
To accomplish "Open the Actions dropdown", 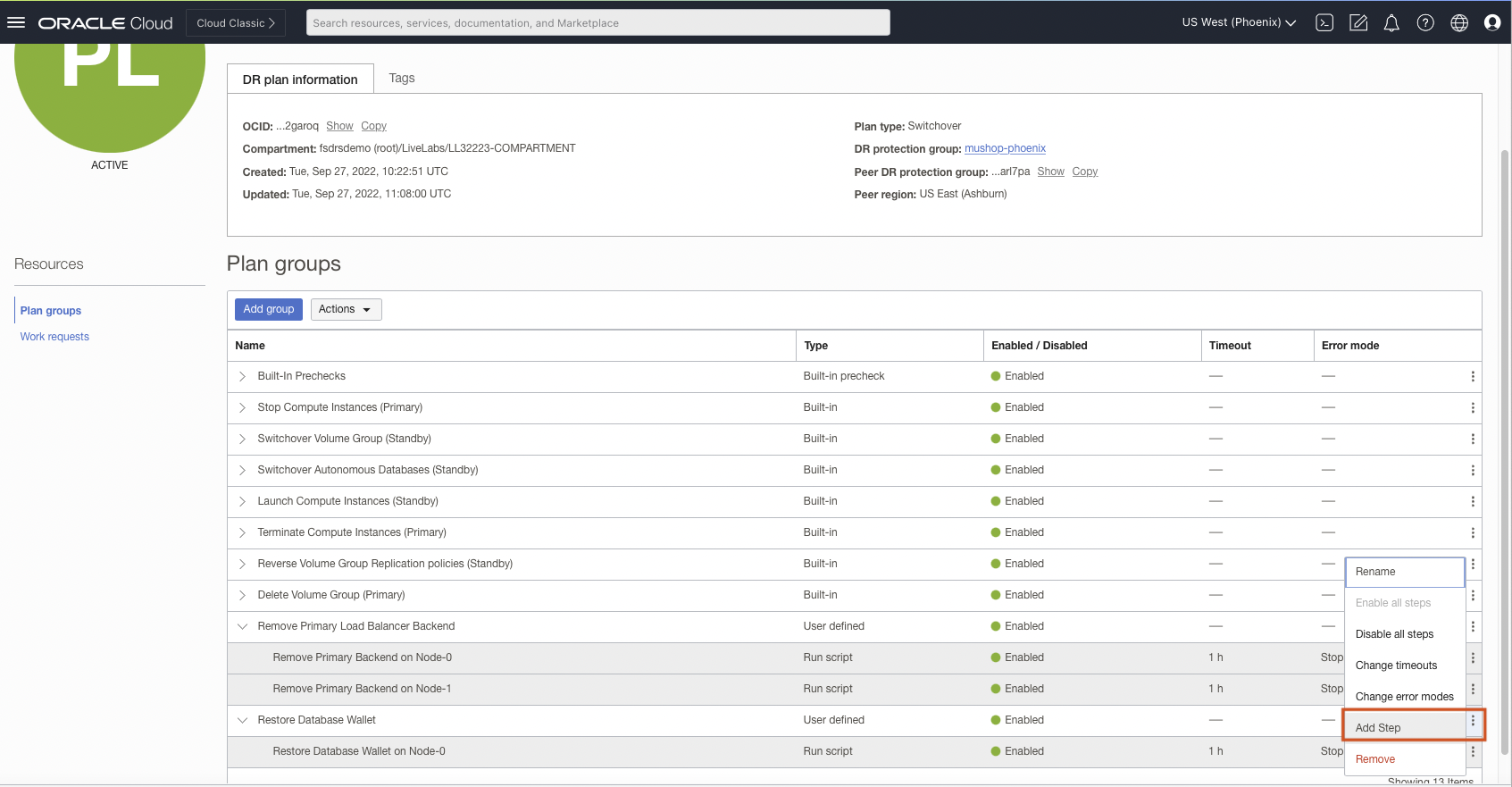I will [346, 309].
